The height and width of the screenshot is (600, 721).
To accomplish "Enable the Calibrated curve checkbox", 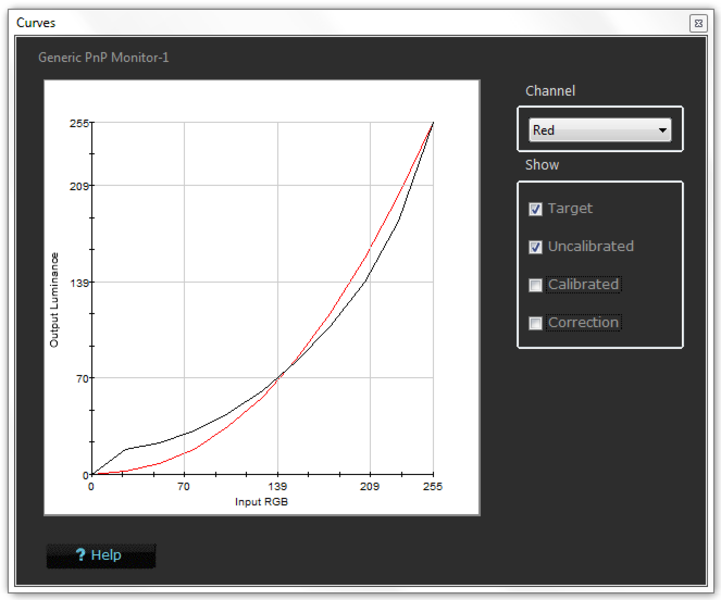I will coord(536,285).
